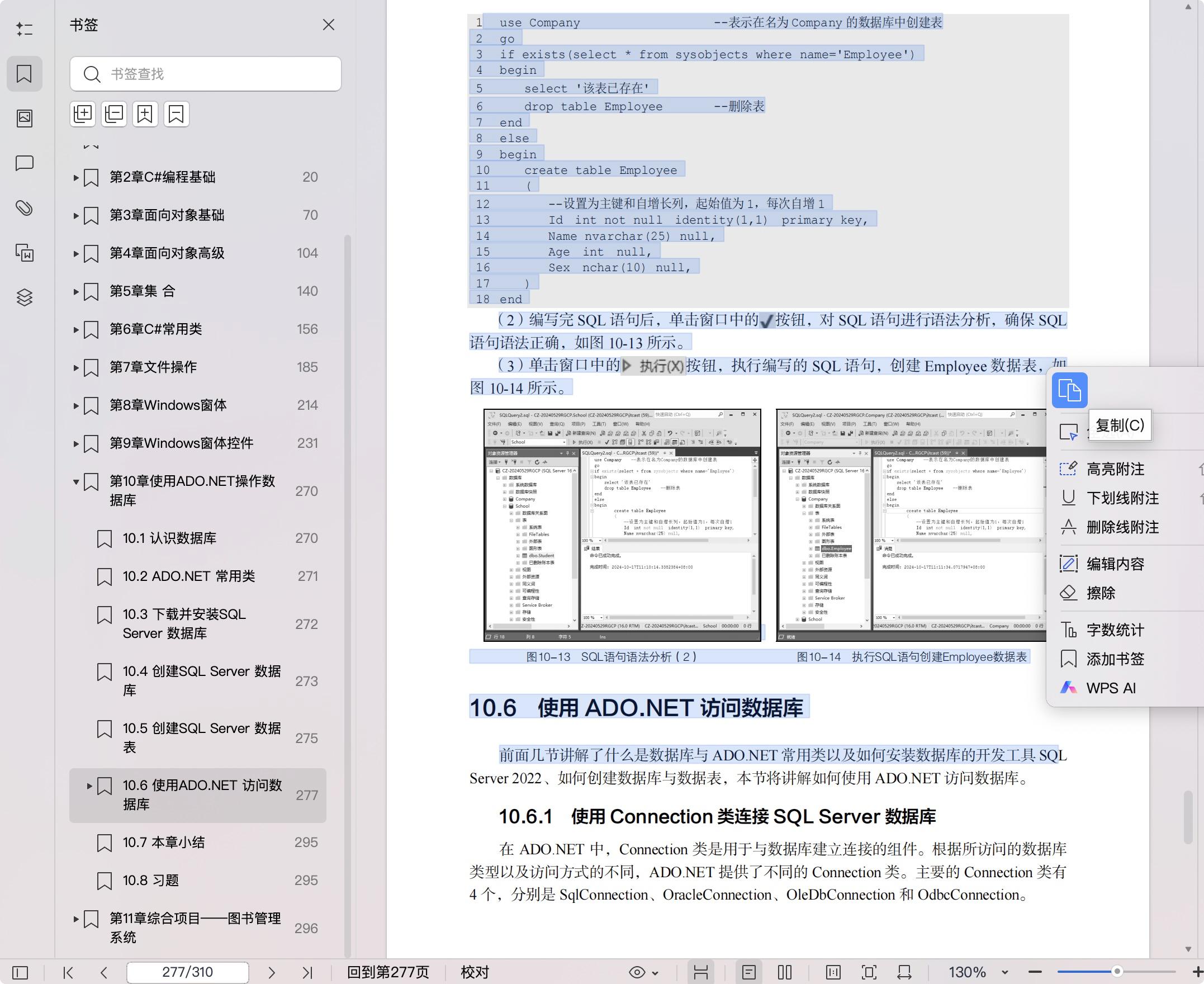This screenshot has height=984, width=1204.
Task: Expand 第11章综合项目 bookmark
Action: (x=75, y=919)
